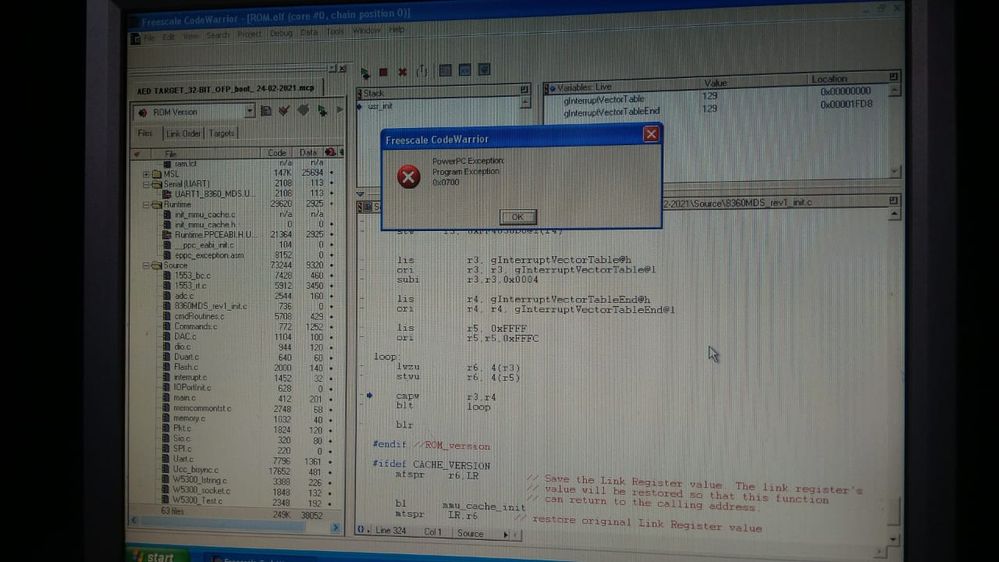999x562 pixels.
Task: Click the Variables pane zoom icon
Action: [x=893, y=76]
